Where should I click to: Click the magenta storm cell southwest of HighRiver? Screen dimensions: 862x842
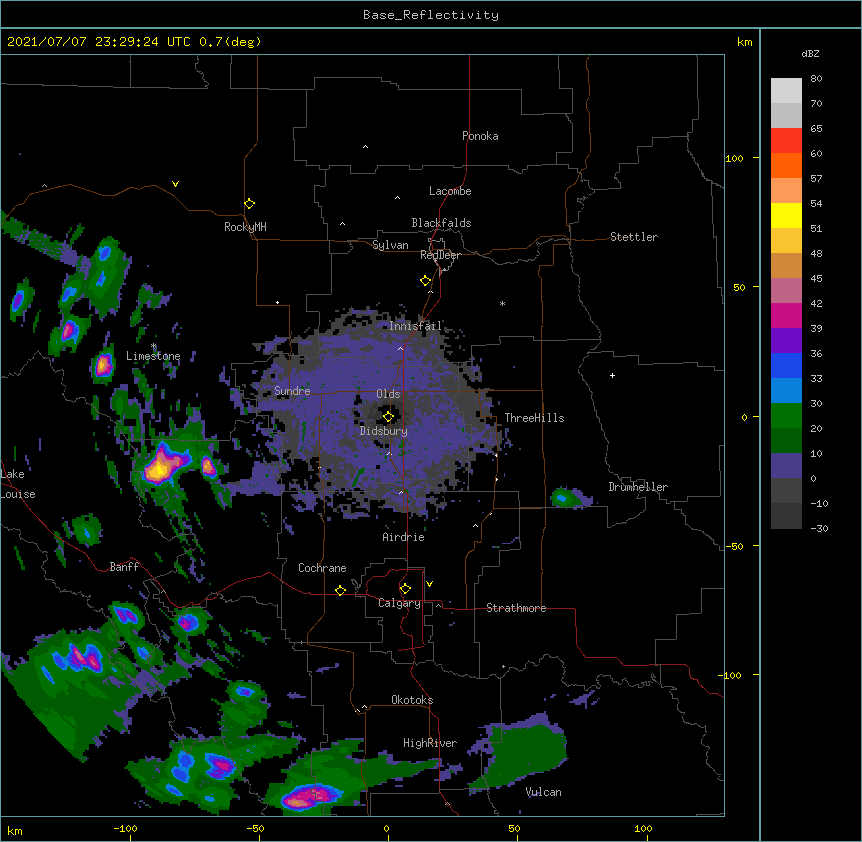coord(310,796)
